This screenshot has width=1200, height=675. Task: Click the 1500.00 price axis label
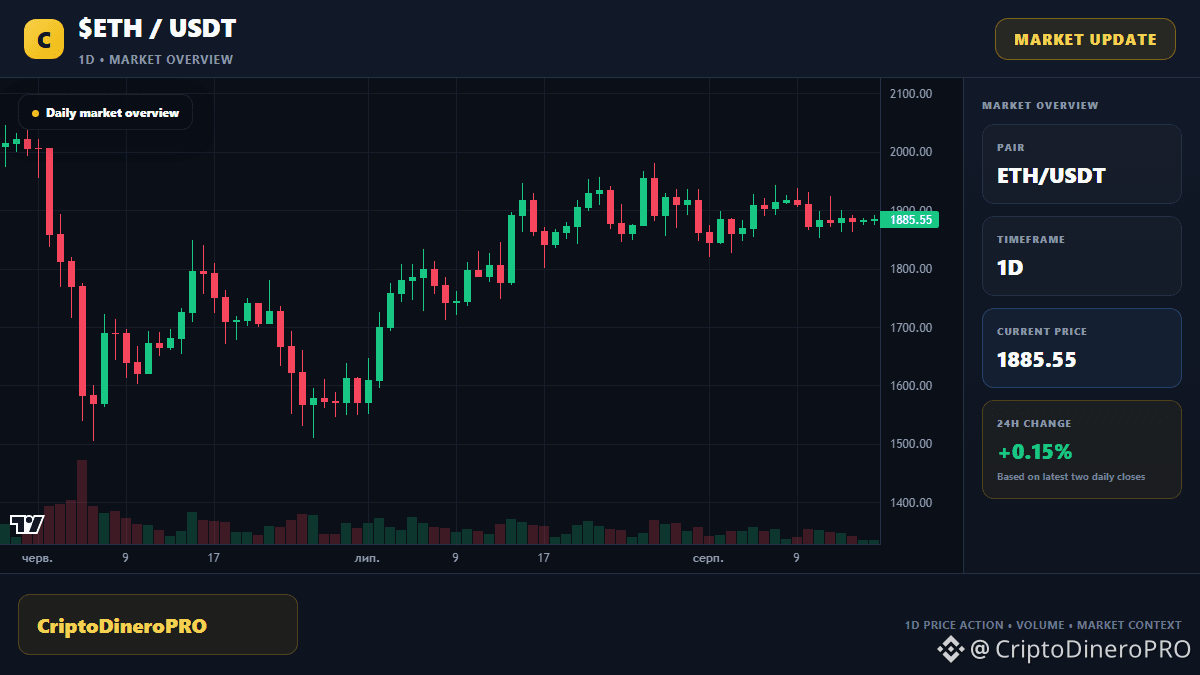[910, 444]
